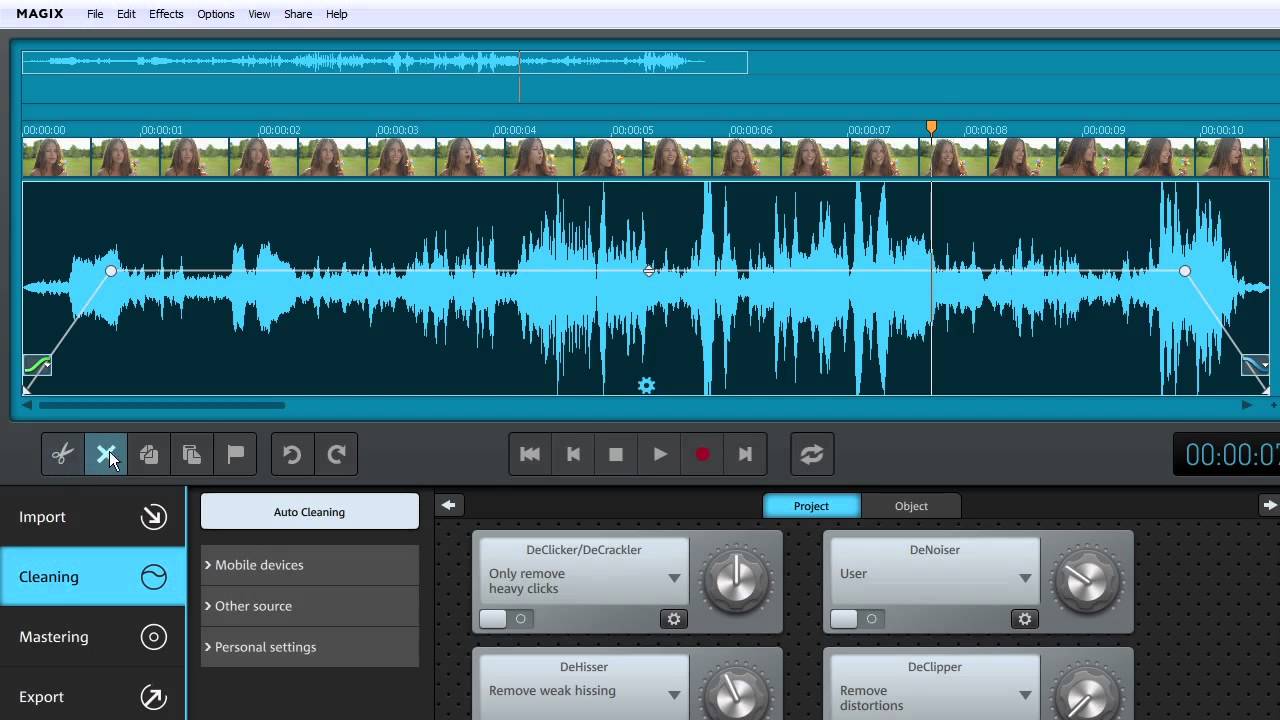The height and width of the screenshot is (720, 1280).
Task: Switch to the Object tab
Action: (911, 506)
